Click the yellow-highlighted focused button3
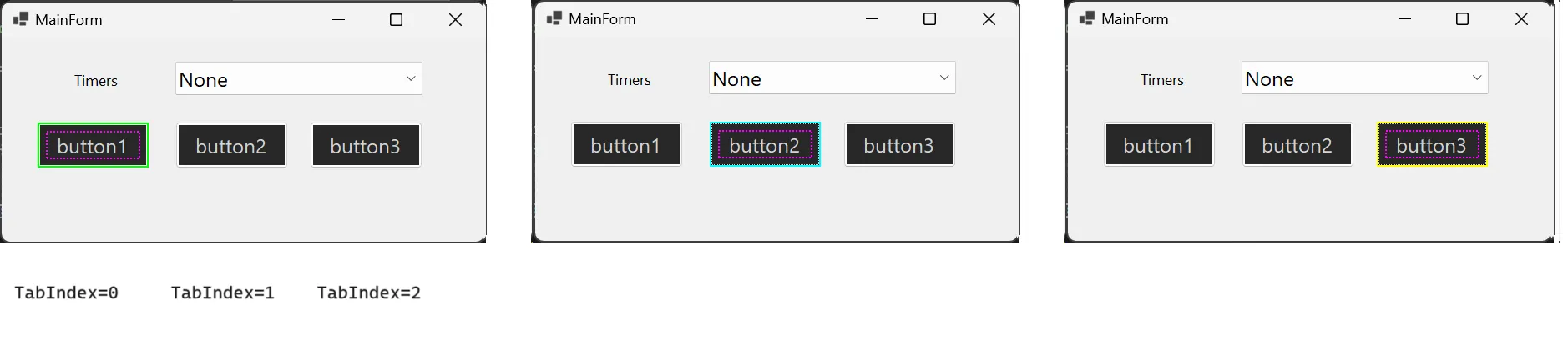1568x346 pixels. pyautogui.click(x=1432, y=145)
